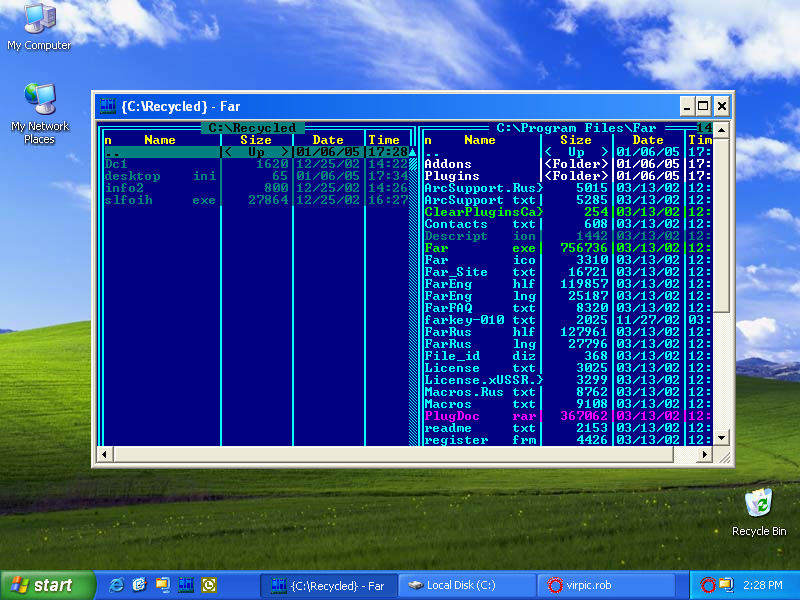Click the Far window title bar icon
Screen dimensions: 800x600
(x=108, y=106)
